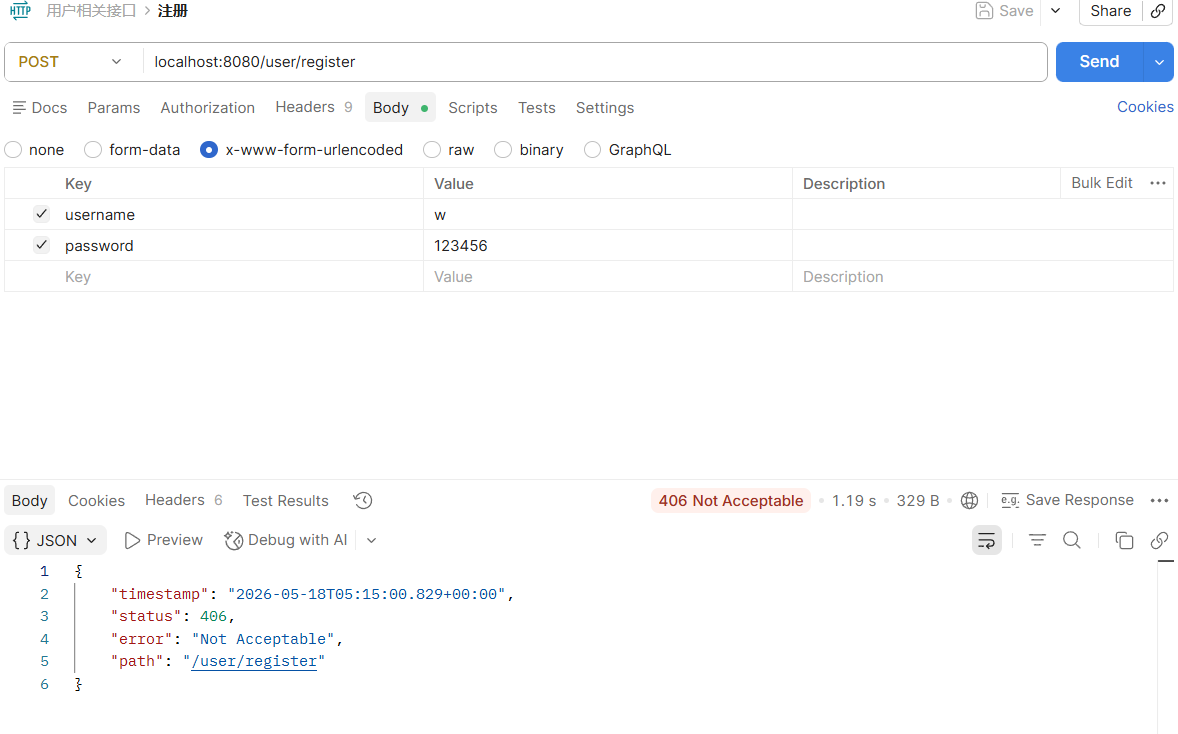
Task: Send the POST request
Action: click(1099, 62)
